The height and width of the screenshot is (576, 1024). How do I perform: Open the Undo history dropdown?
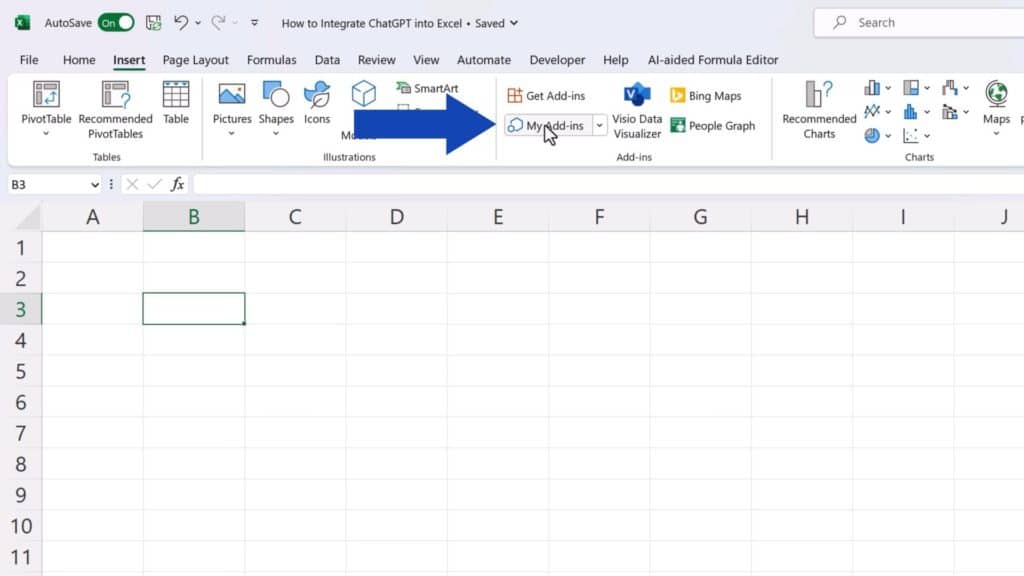198,23
